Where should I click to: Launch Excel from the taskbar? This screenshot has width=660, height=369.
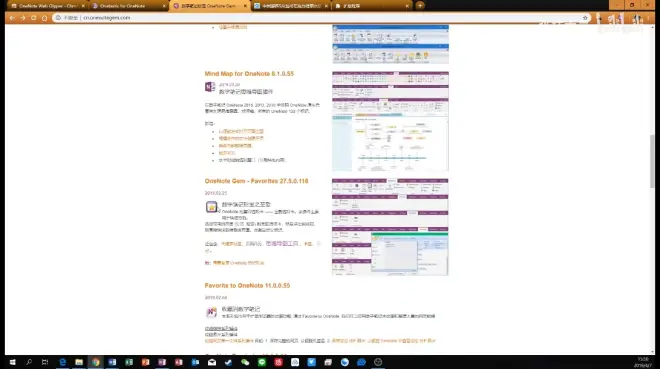[x=129, y=362]
